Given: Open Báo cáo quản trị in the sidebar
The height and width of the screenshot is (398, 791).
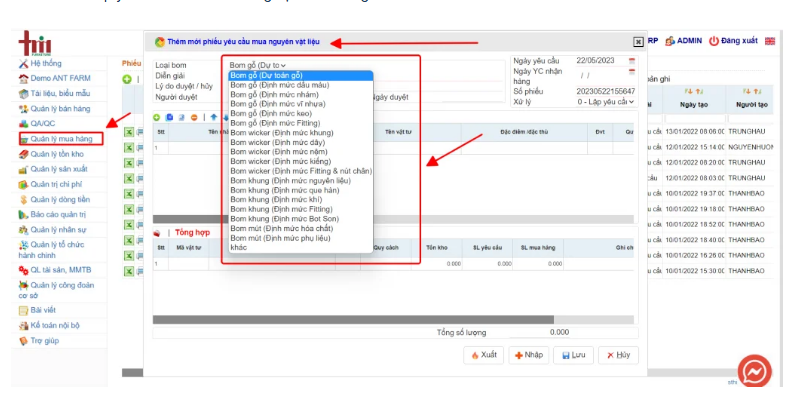Looking at the screenshot, I should [x=58, y=214].
